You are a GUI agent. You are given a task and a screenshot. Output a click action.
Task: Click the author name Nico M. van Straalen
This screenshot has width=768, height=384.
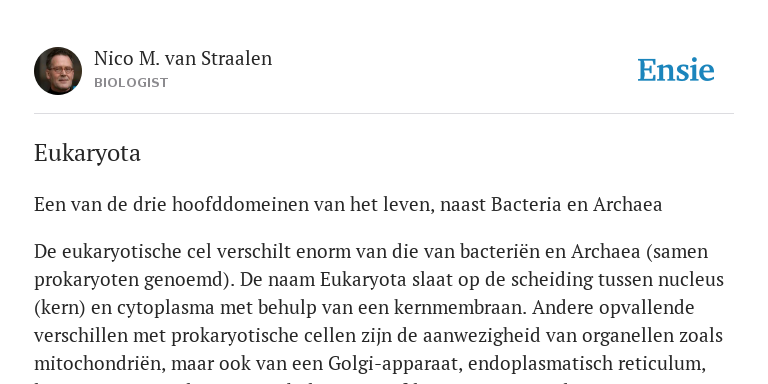coord(183,58)
